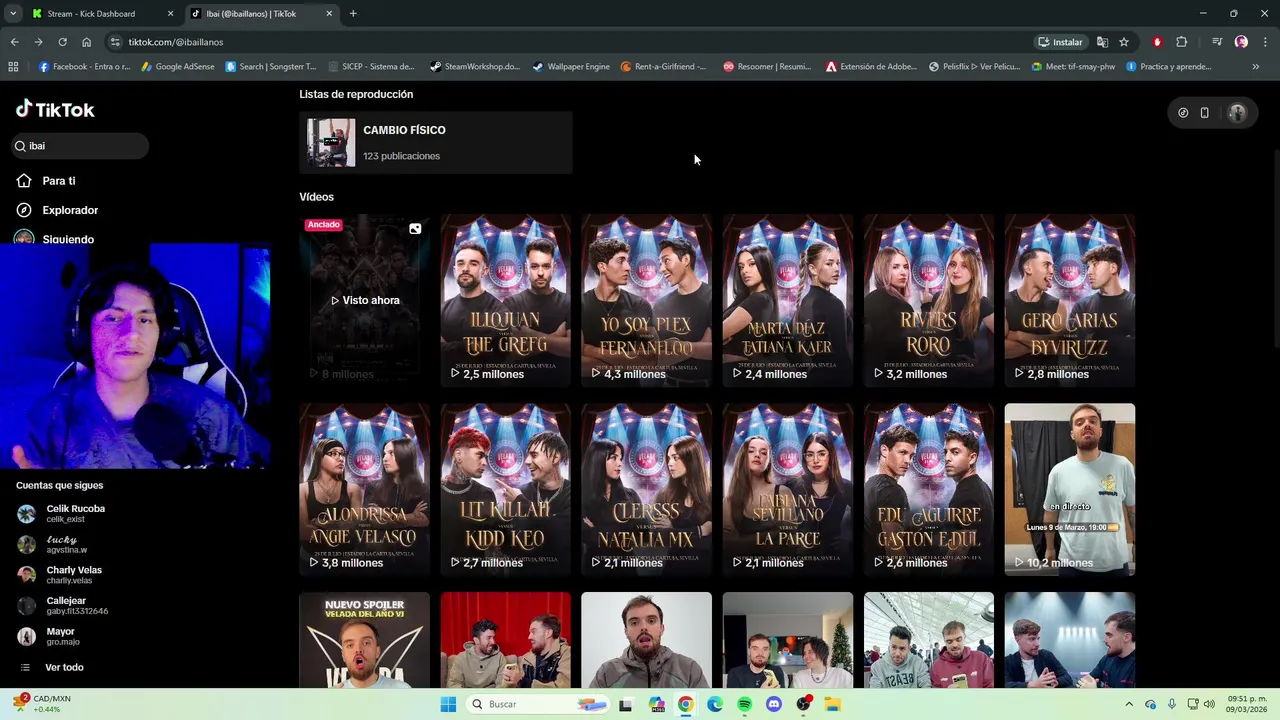Click the phone app icon in top-right pill
This screenshot has width=1280, height=720.
point(1204,113)
